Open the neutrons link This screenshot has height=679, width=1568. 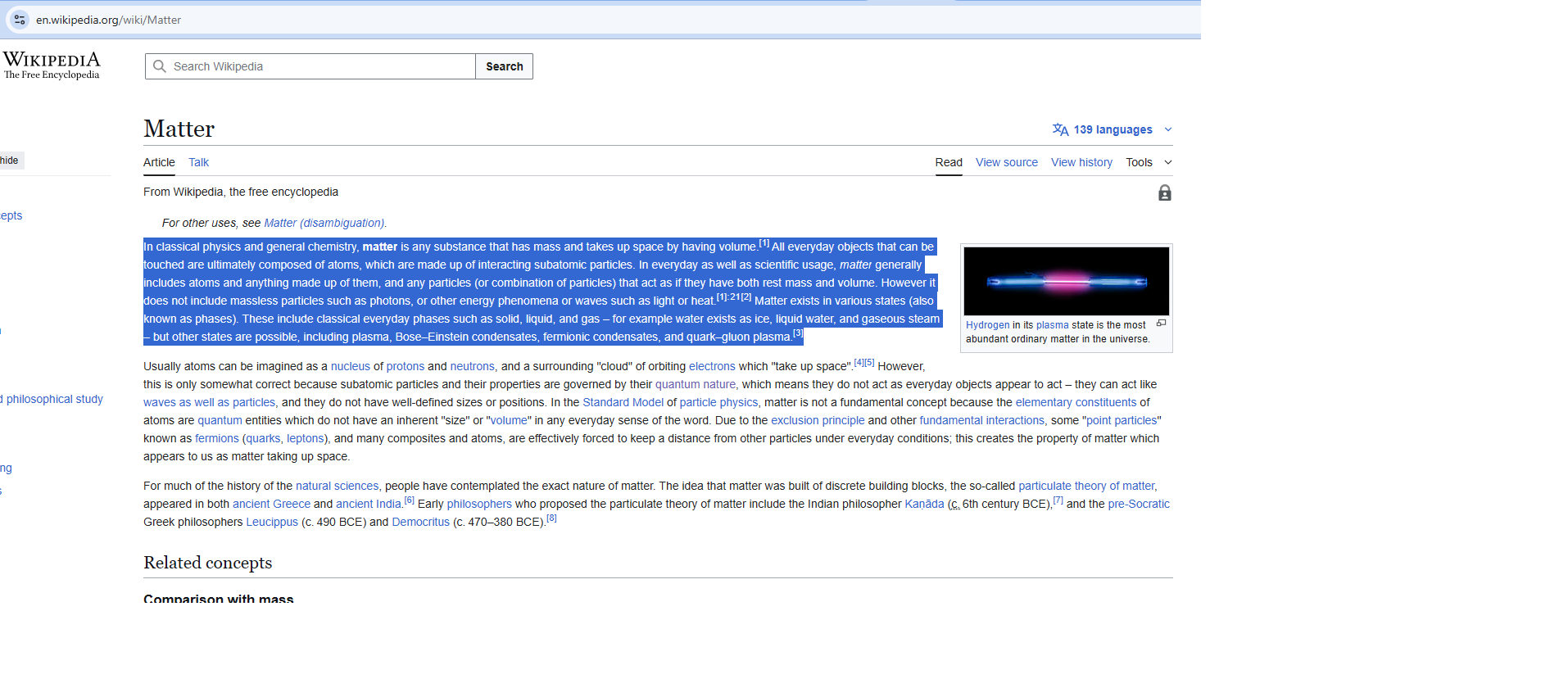473,366
